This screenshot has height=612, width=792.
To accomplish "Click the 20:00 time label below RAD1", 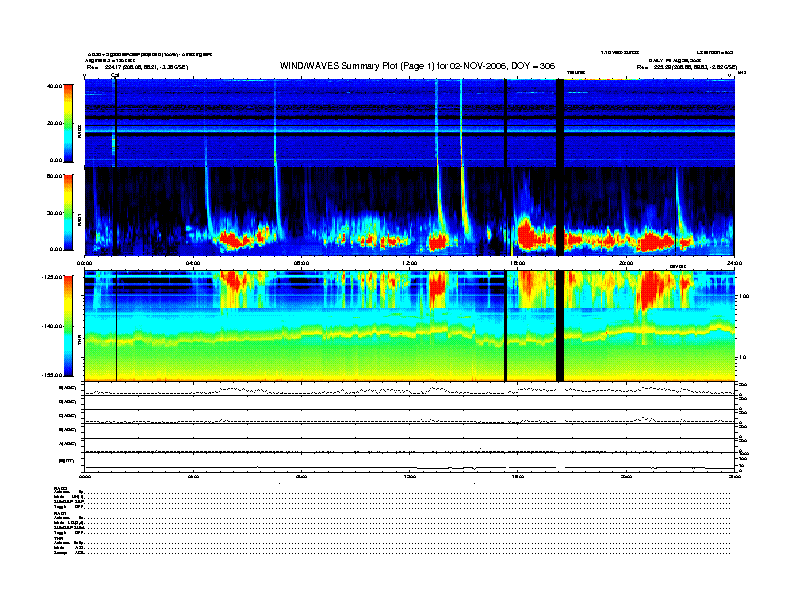I will coord(626,263).
